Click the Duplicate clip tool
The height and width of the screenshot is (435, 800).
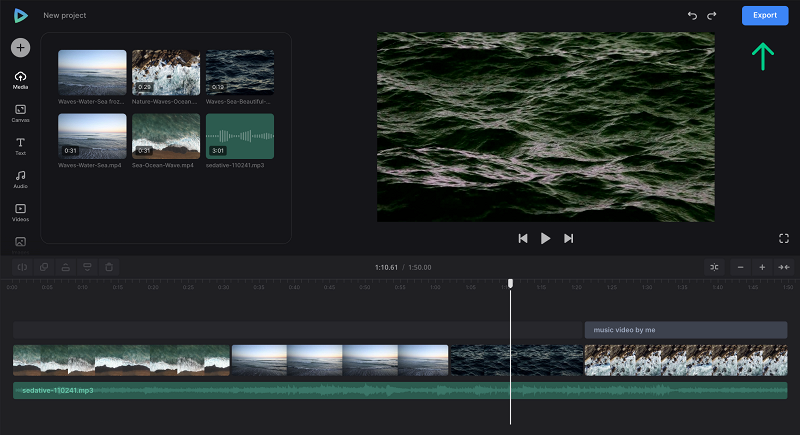[44, 267]
